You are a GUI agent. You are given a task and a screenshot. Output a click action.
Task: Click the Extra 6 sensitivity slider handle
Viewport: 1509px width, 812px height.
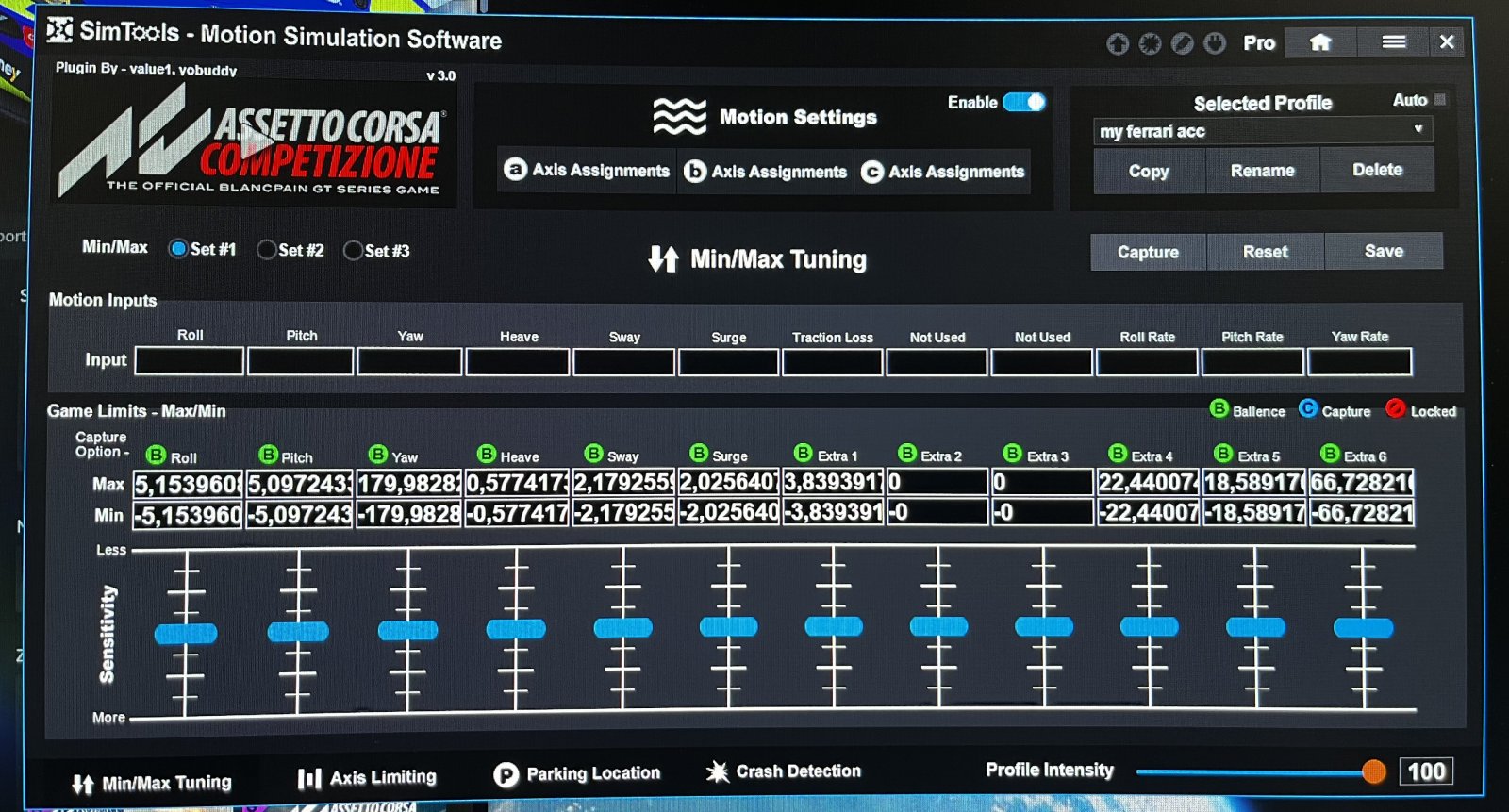[x=1363, y=627]
